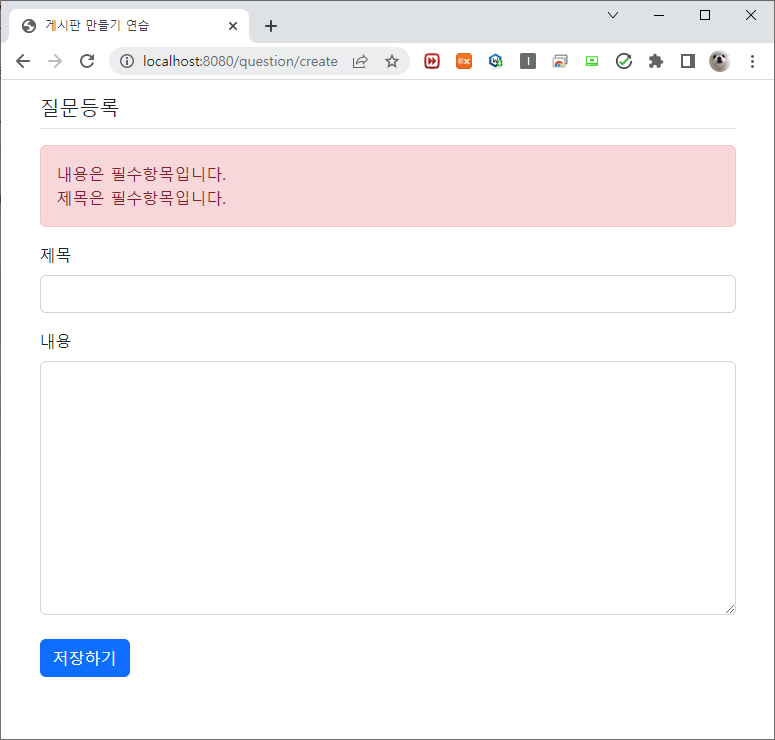Select the 게시판 만들기 연습 tab
Image resolution: width=775 pixels, height=740 pixels.
(x=129, y=26)
